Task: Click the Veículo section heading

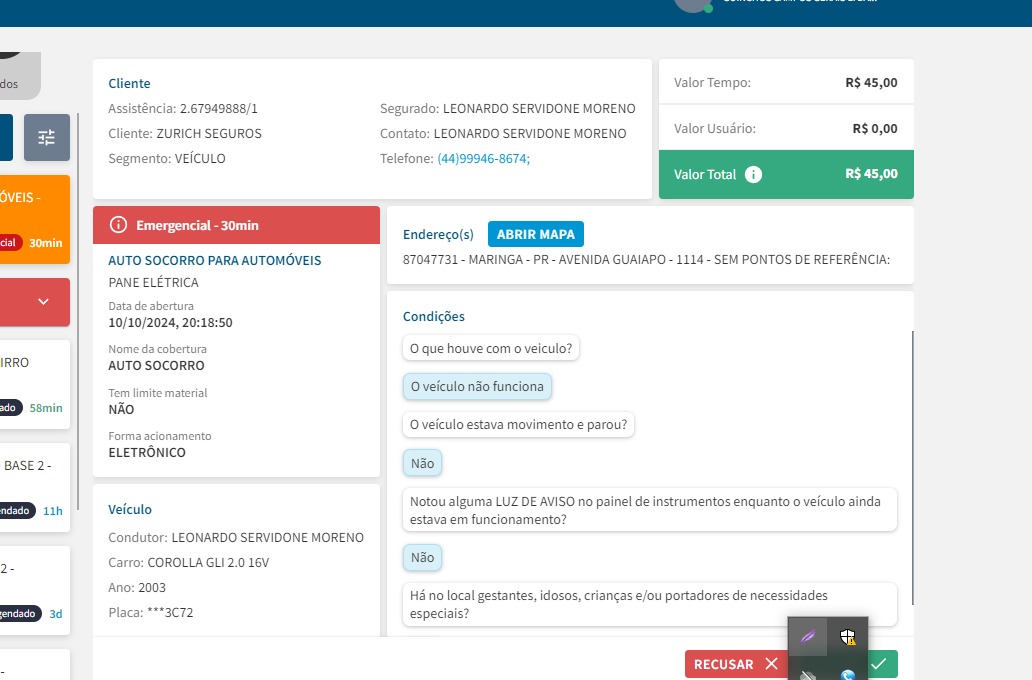Action: (130, 510)
